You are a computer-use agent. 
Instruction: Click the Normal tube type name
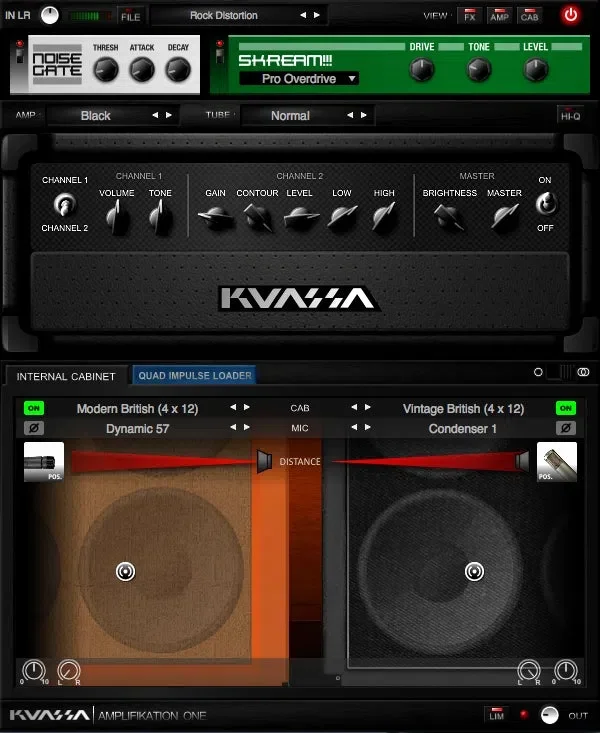tap(290, 115)
